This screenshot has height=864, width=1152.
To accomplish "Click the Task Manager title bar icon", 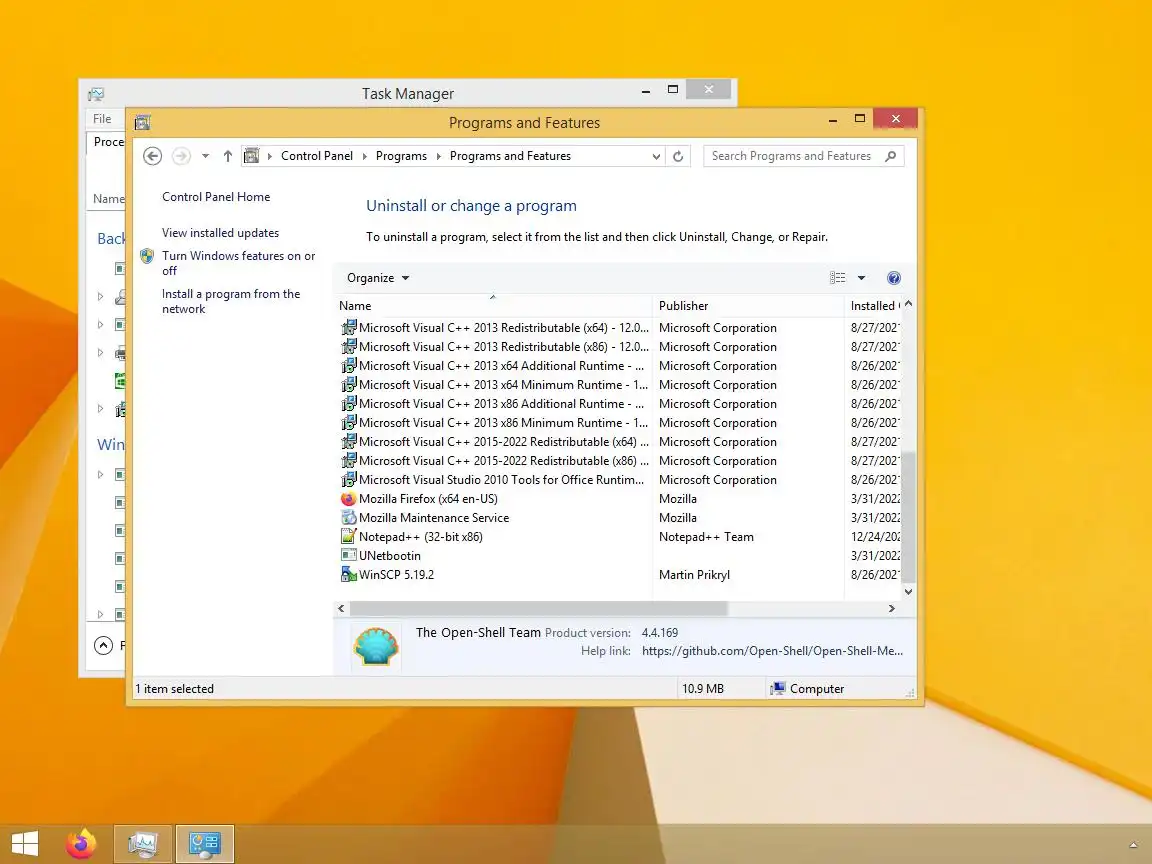I will 96,94.
